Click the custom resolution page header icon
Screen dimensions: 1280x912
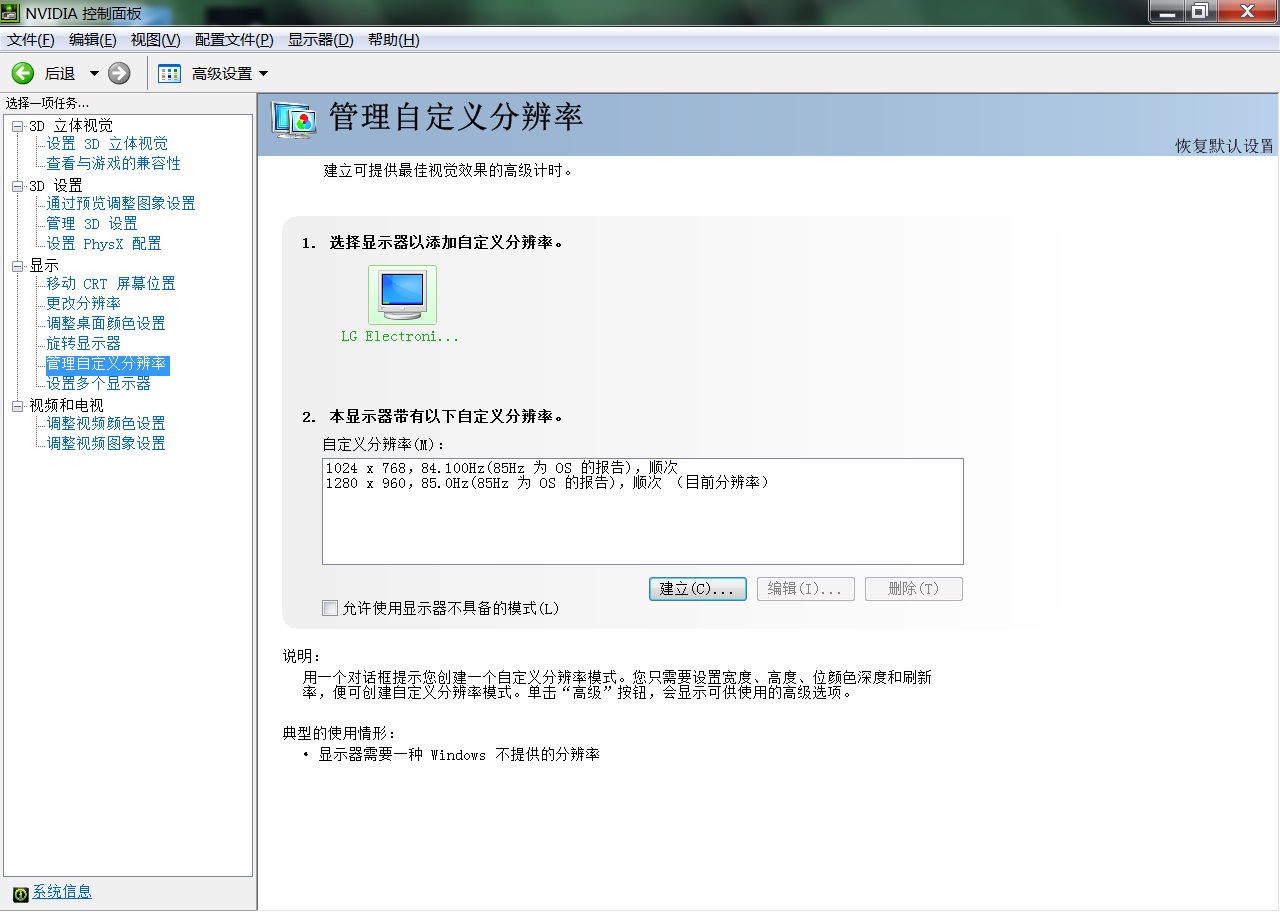click(x=294, y=120)
